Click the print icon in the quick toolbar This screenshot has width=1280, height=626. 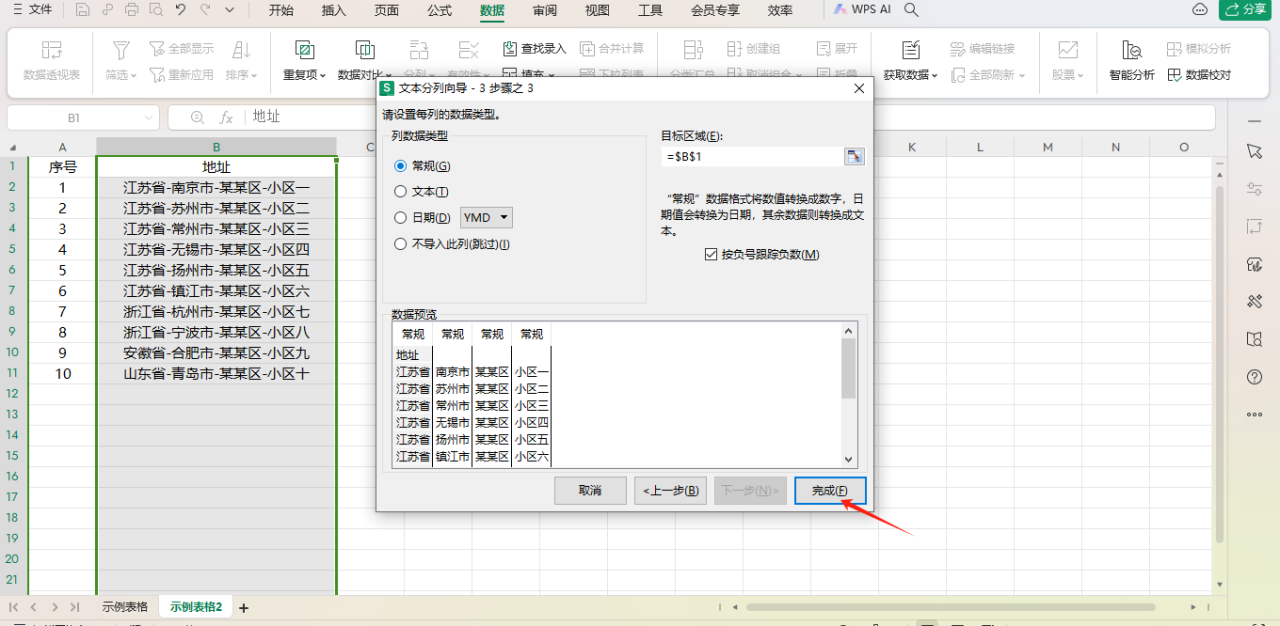131,10
